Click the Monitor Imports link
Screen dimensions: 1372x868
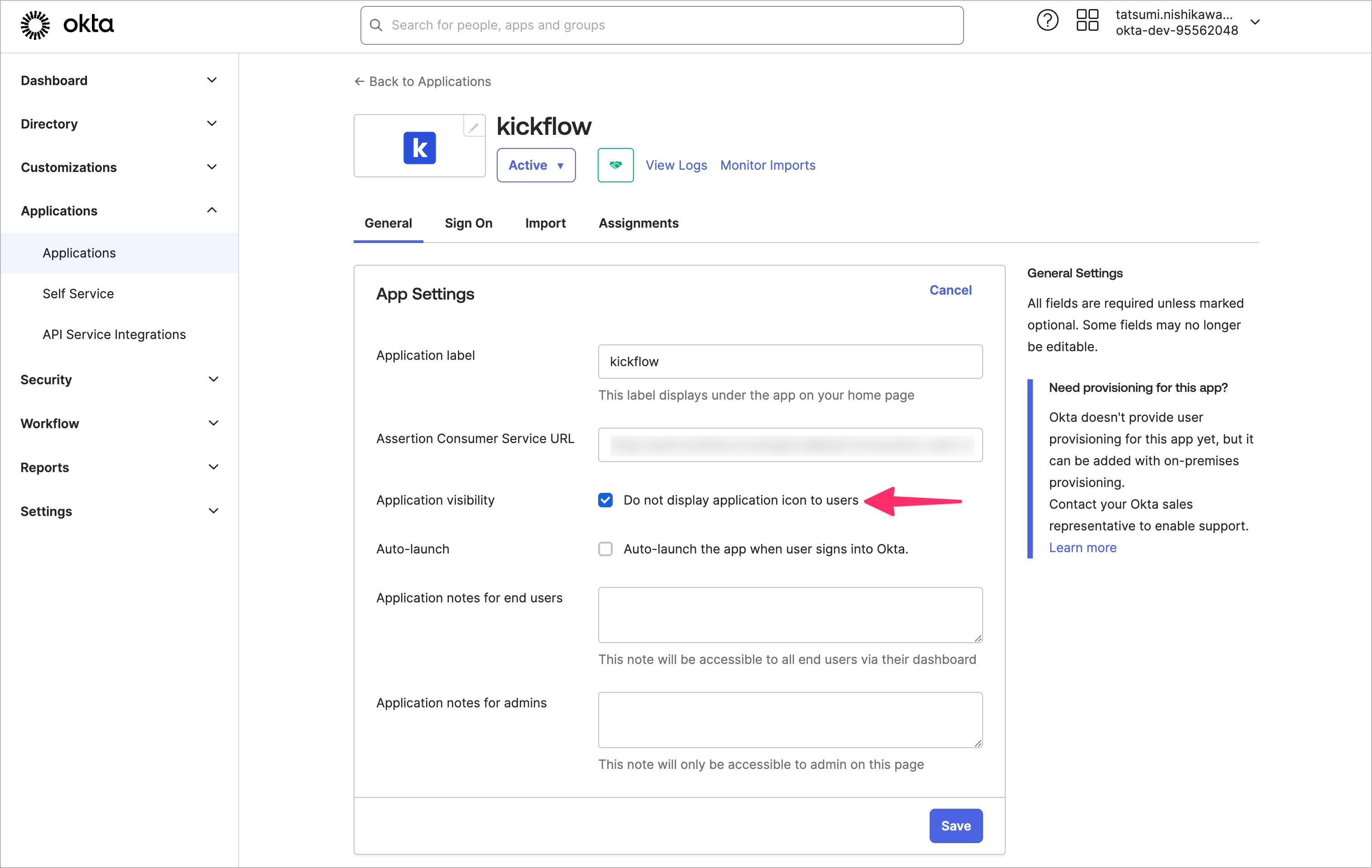coord(768,165)
